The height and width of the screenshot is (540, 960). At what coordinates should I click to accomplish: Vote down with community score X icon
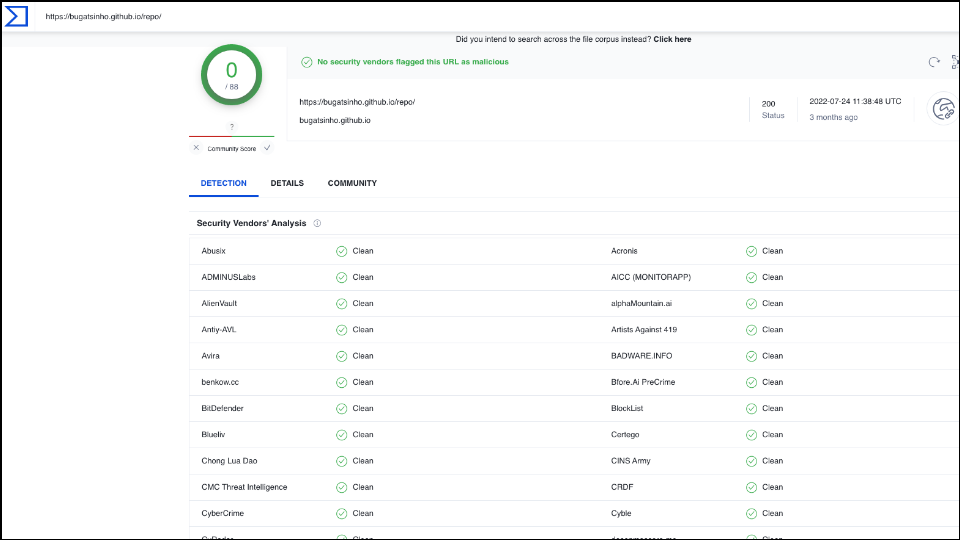click(x=196, y=148)
